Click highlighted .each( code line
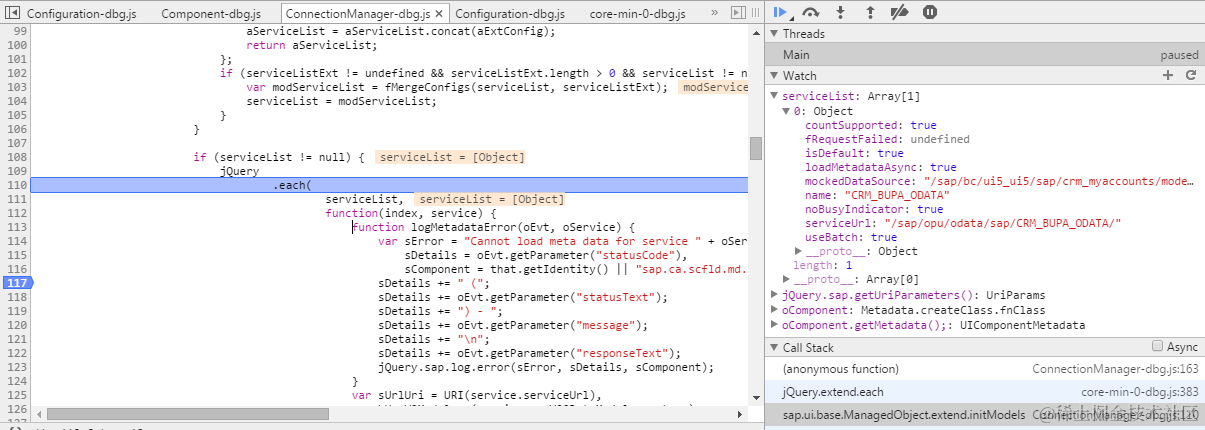The width and height of the screenshot is (1205, 430). point(389,186)
